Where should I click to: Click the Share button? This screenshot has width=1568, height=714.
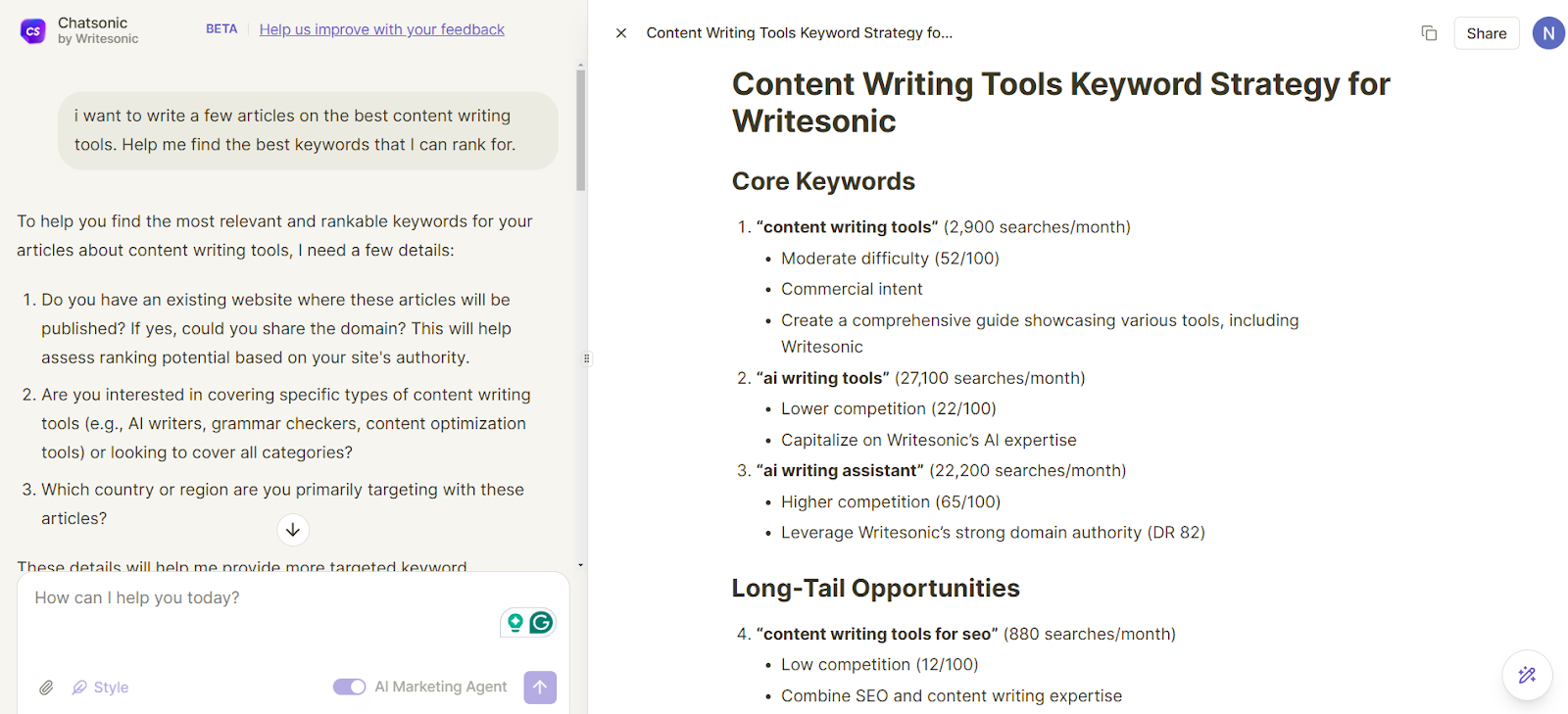[1486, 33]
